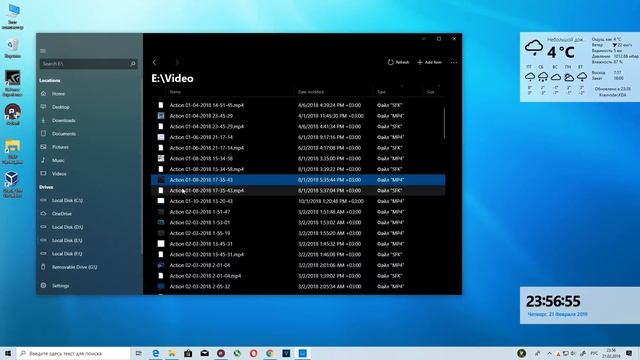The height and width of the screenshot is (360, 640).
Task: Open the Windows Start menu
Action: 8,353
